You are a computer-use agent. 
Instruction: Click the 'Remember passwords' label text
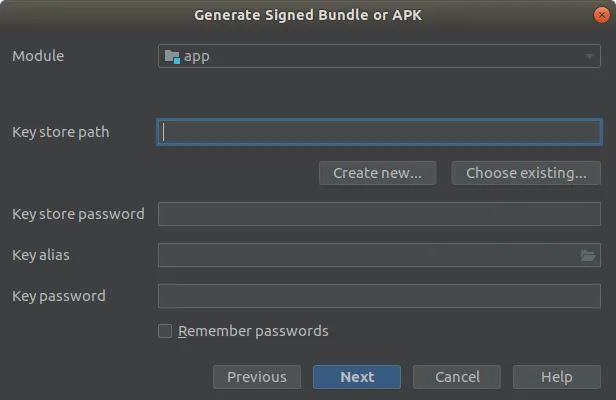253,331
